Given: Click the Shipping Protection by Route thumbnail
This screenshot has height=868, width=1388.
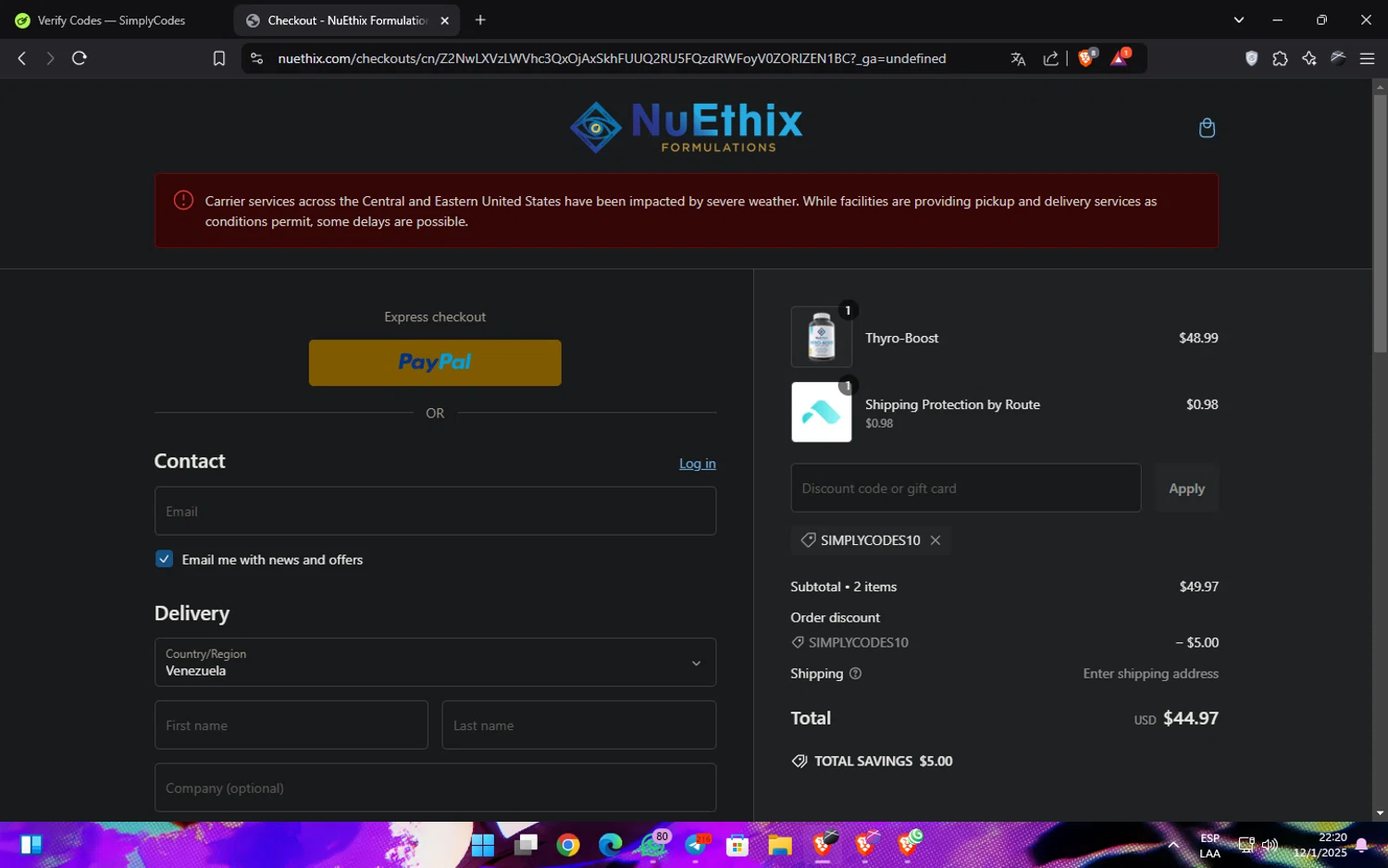Looking at the screenshot, I should (x=822, y=412).
